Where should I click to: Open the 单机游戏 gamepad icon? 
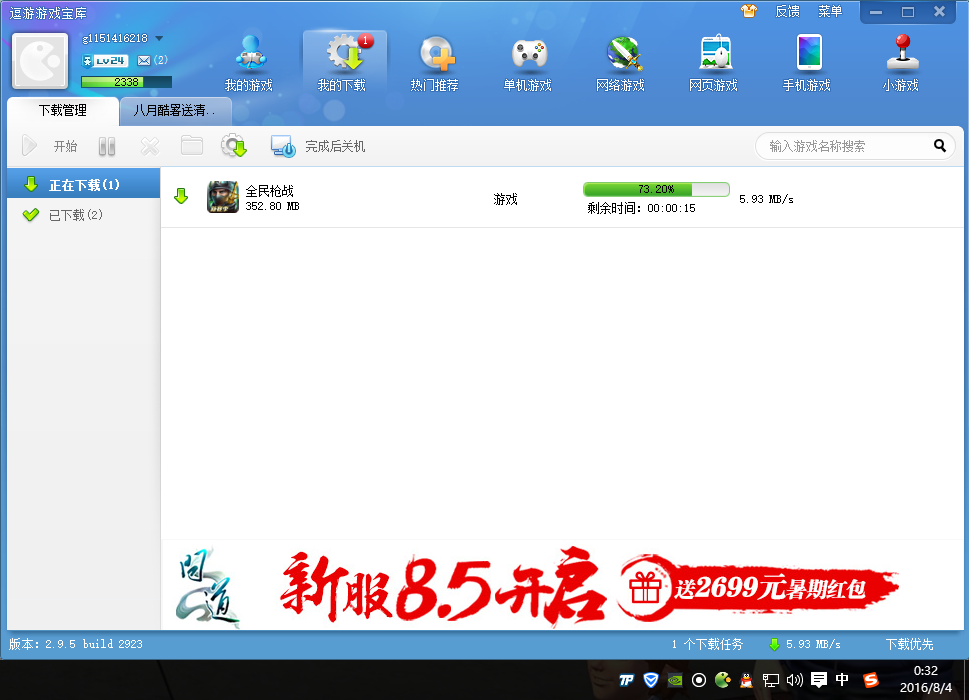[x=528, y=63]
